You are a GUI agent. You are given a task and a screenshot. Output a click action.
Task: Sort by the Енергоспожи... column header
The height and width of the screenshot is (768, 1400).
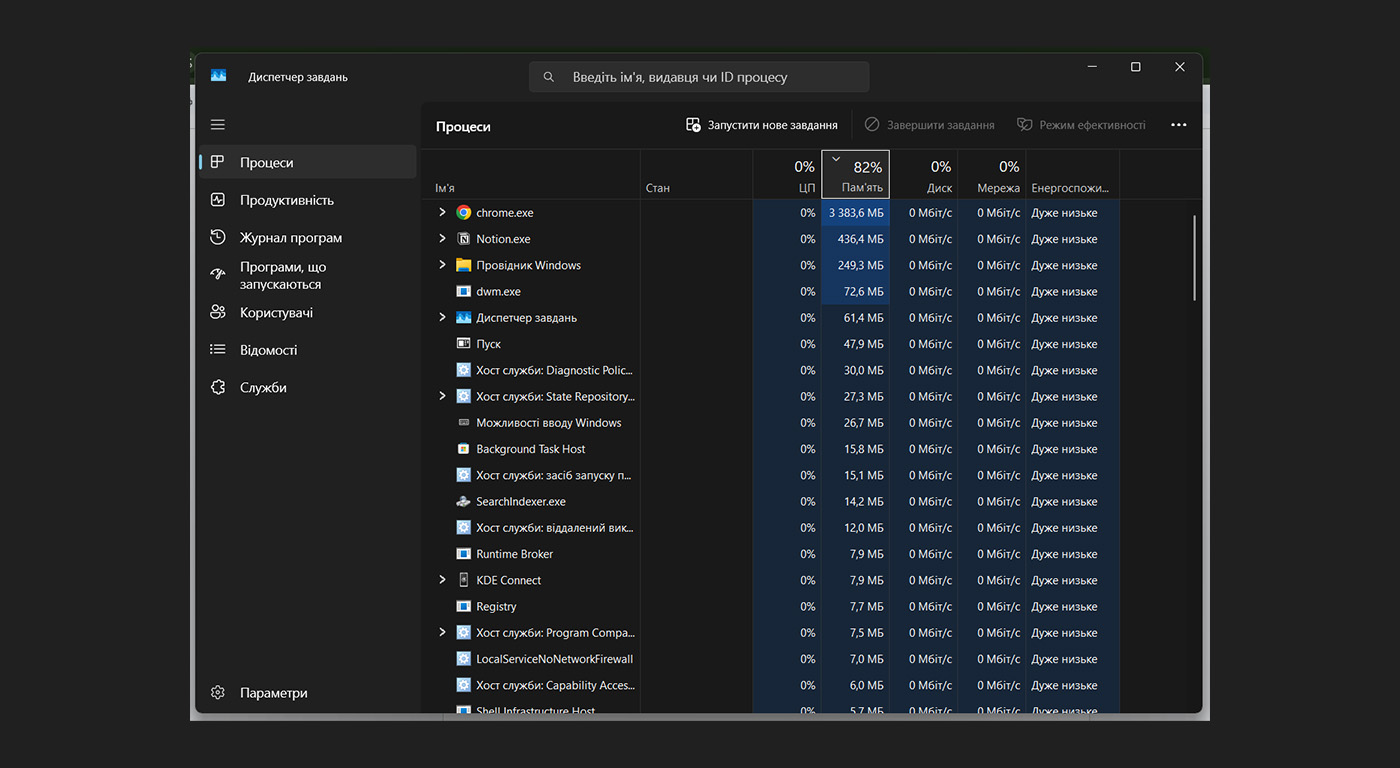(x=1073, y=175)
